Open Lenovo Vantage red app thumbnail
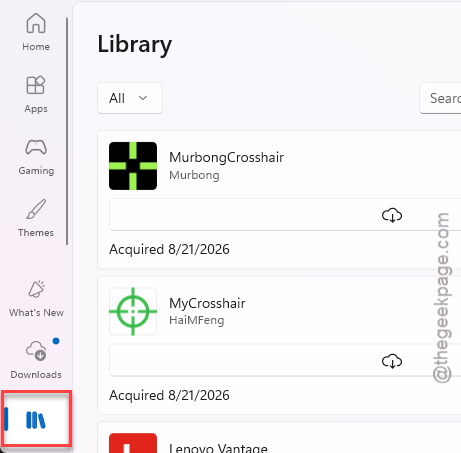 coord(133,443)
